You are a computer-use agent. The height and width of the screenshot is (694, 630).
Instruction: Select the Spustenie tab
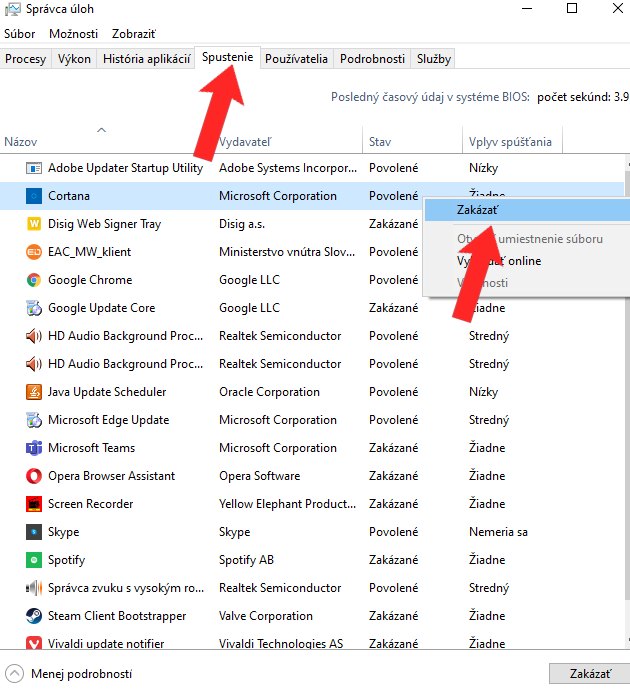click(228, 57)
